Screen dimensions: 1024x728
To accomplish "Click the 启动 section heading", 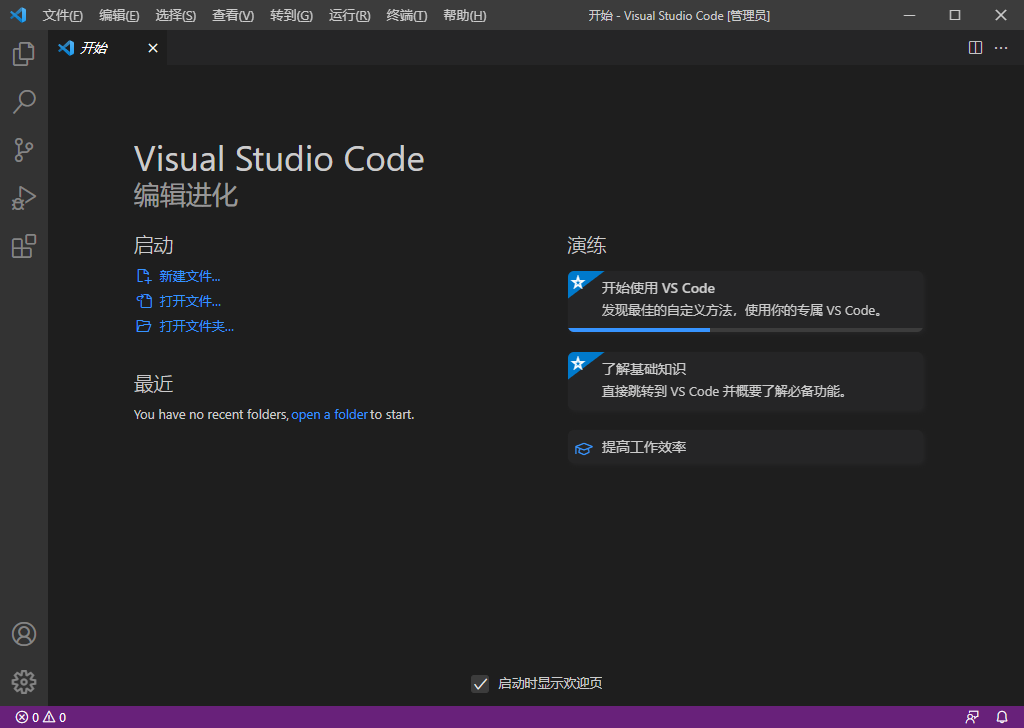I will coord(153,245).
